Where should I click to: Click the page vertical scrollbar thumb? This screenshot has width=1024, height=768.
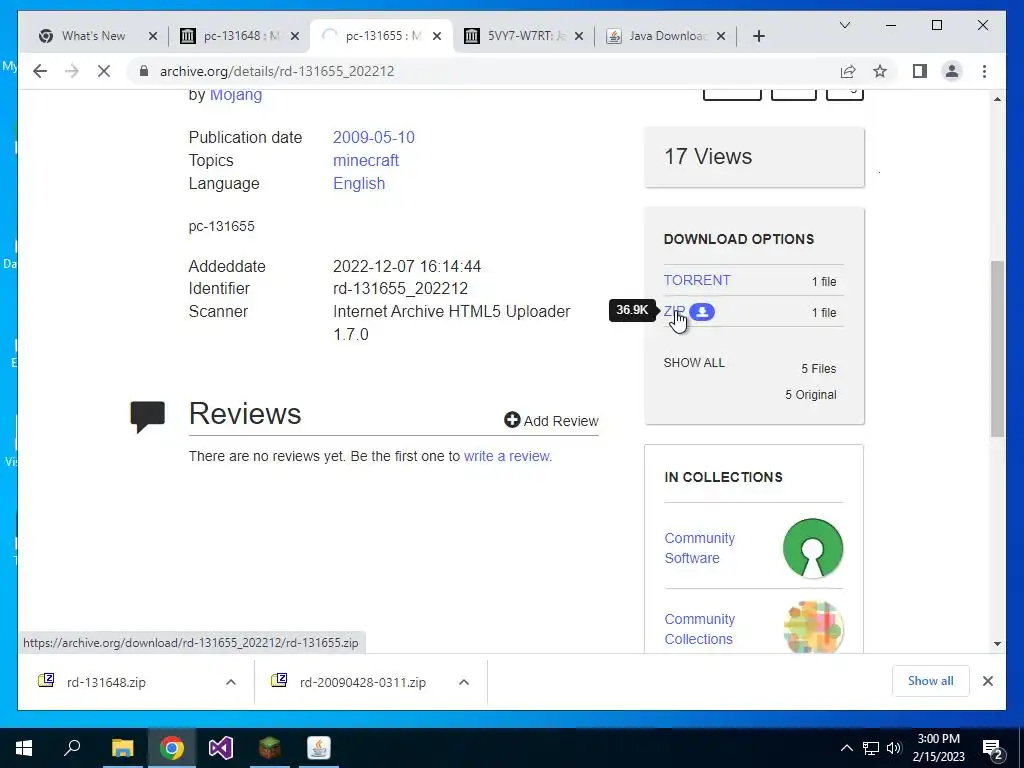pyautogui.click(x=997, y=348)
